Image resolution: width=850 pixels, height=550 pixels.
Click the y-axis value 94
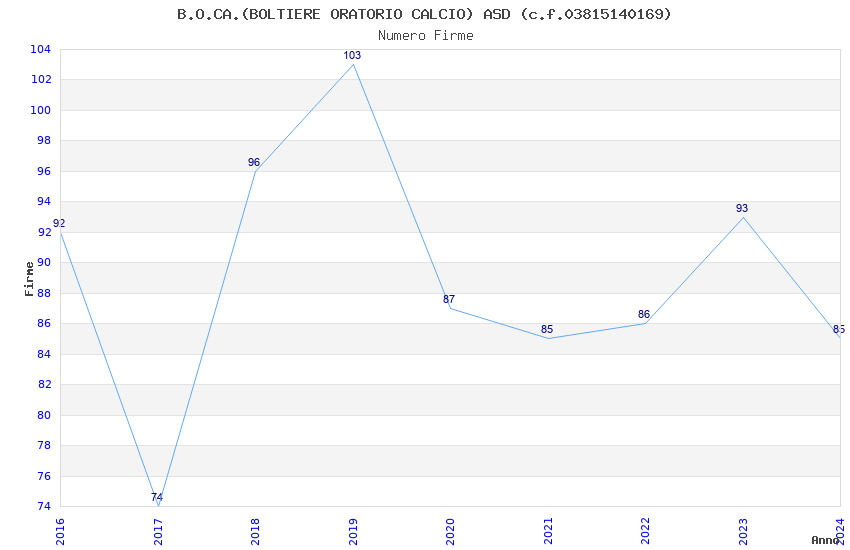44,202
